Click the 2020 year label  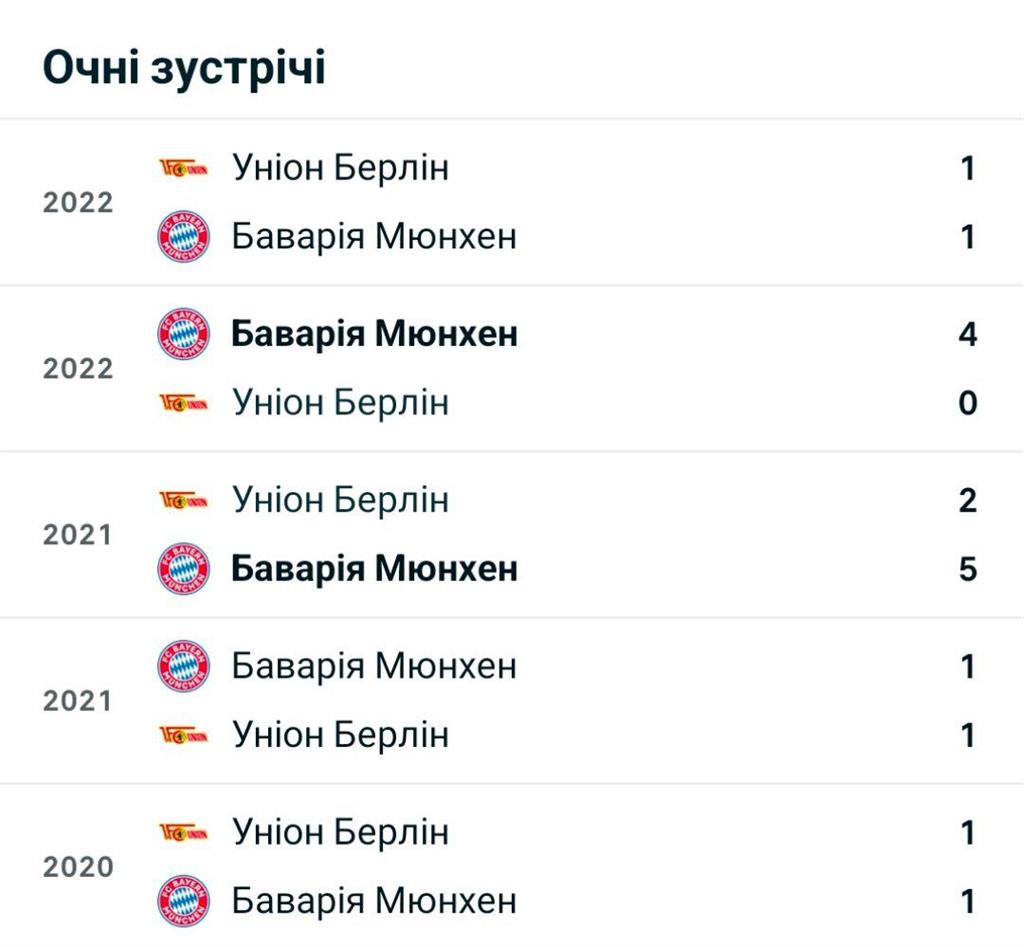(78, 867)
